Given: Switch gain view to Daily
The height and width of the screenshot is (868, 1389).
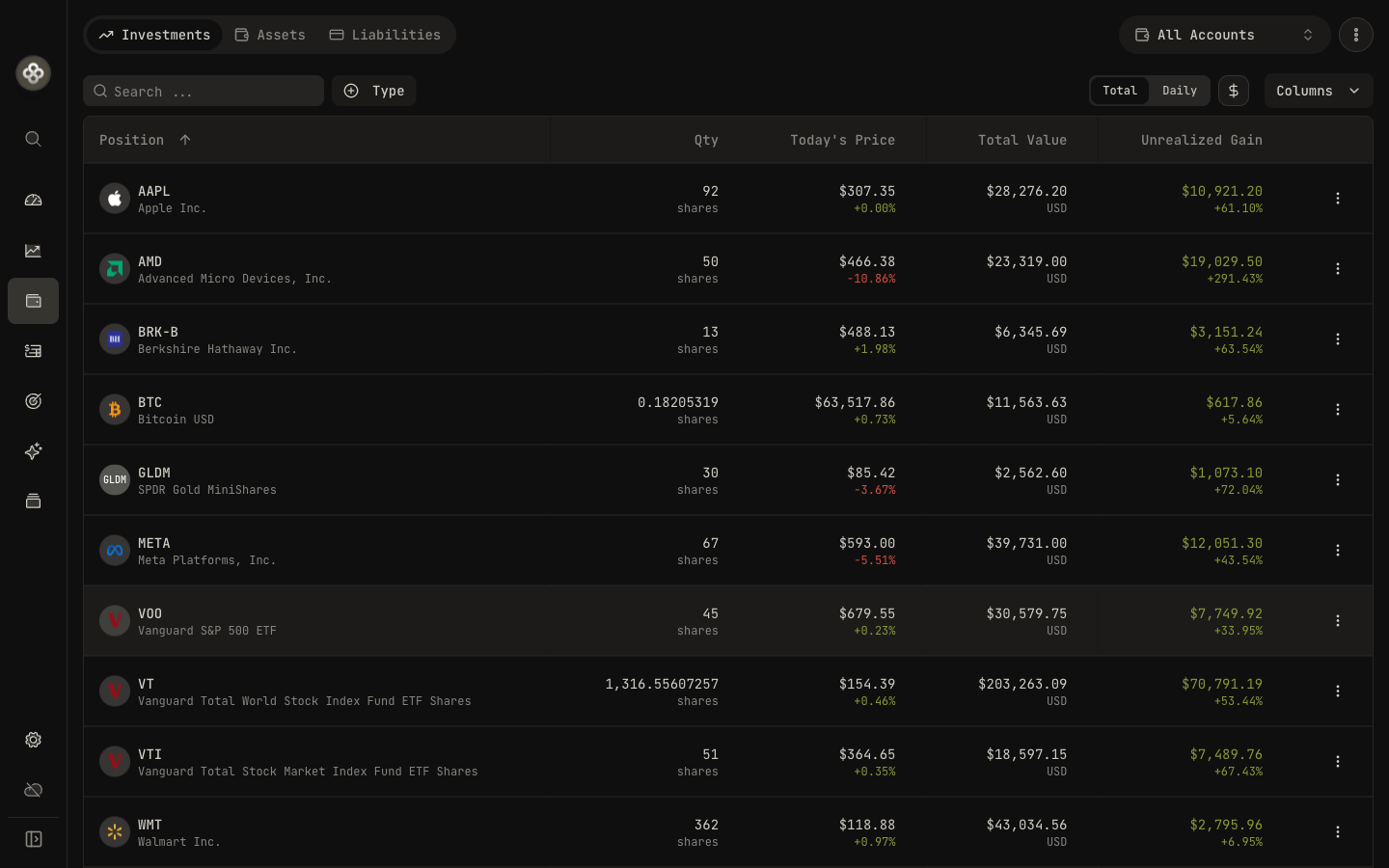Looking at the screenshot, I should tap(1179, 91).
